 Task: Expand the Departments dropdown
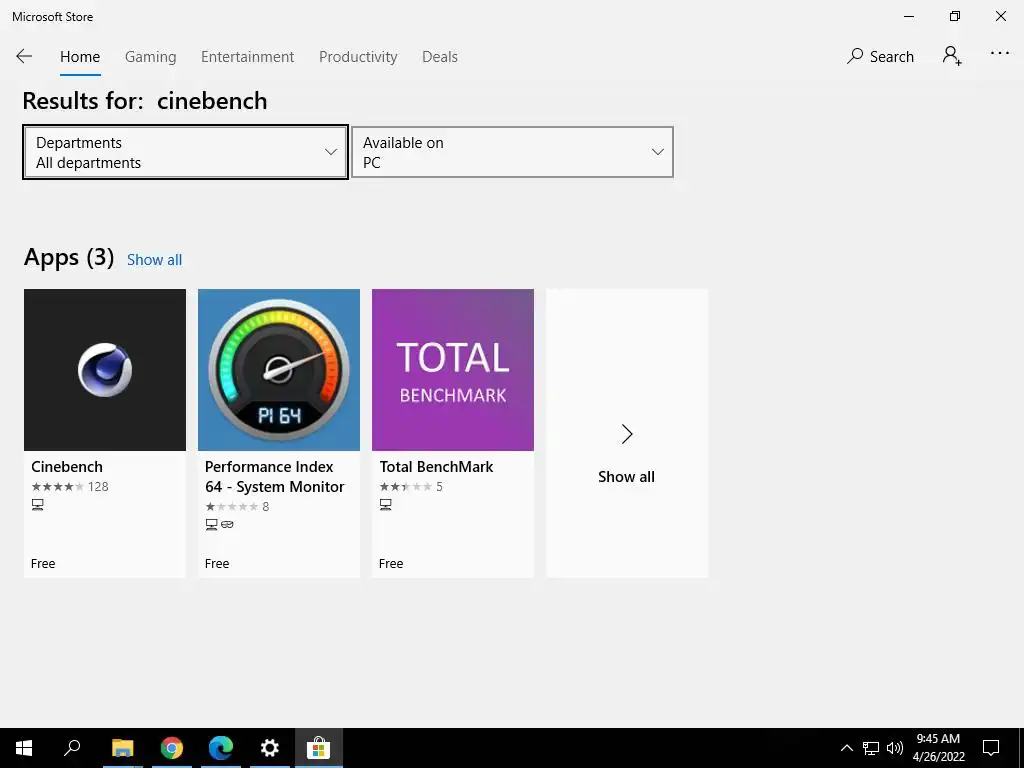click(185, 152)
